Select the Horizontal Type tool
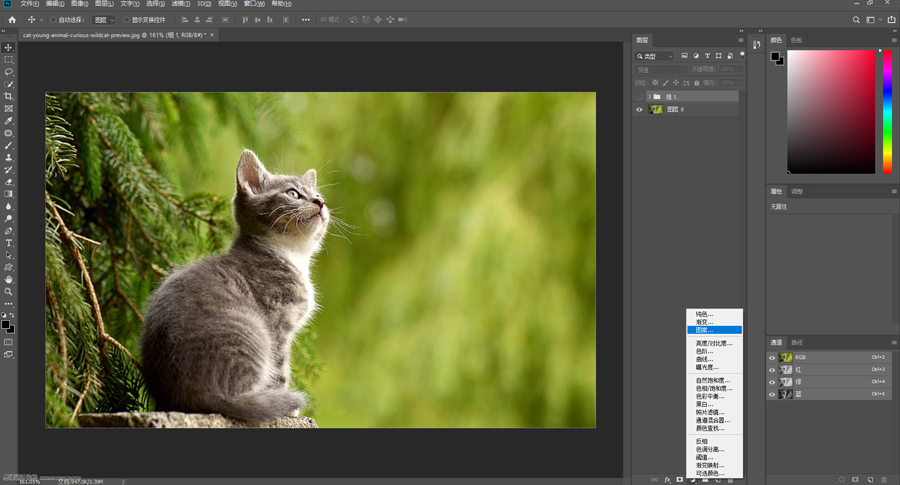The height and width of the screenshot is (485, 900). (x=9, y=243)
